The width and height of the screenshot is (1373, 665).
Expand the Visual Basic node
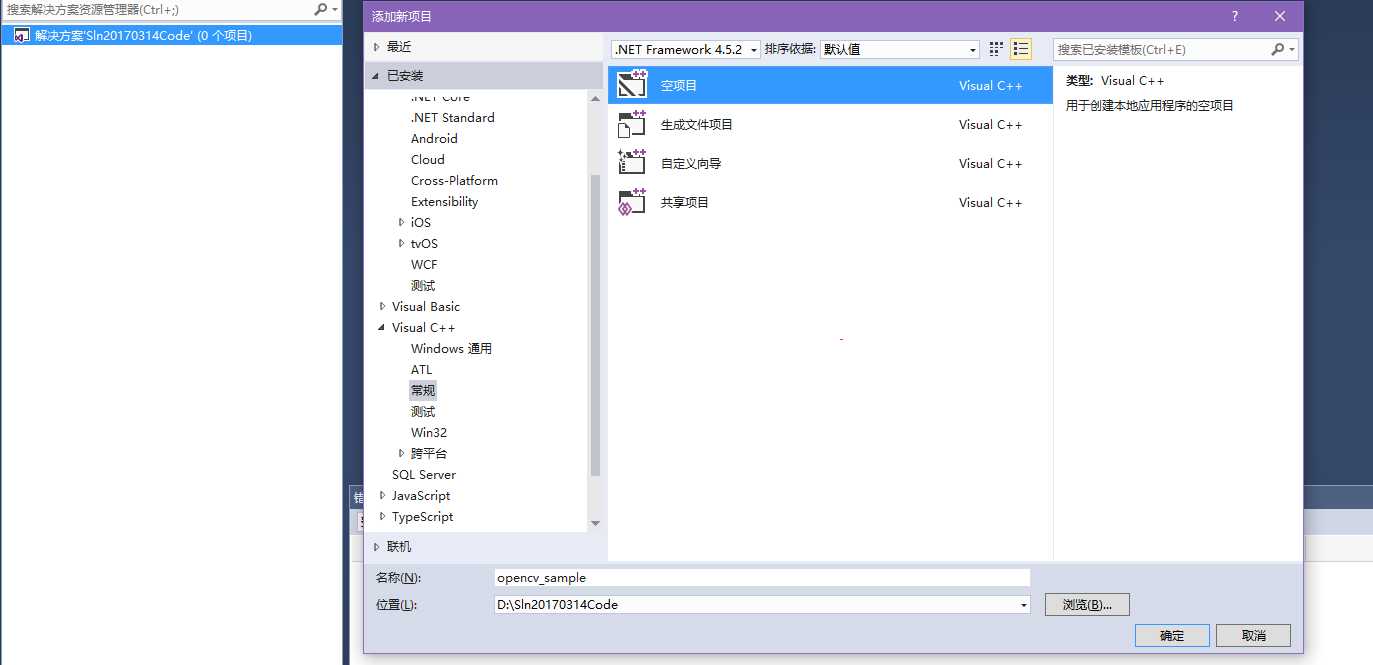pos(382,306)
